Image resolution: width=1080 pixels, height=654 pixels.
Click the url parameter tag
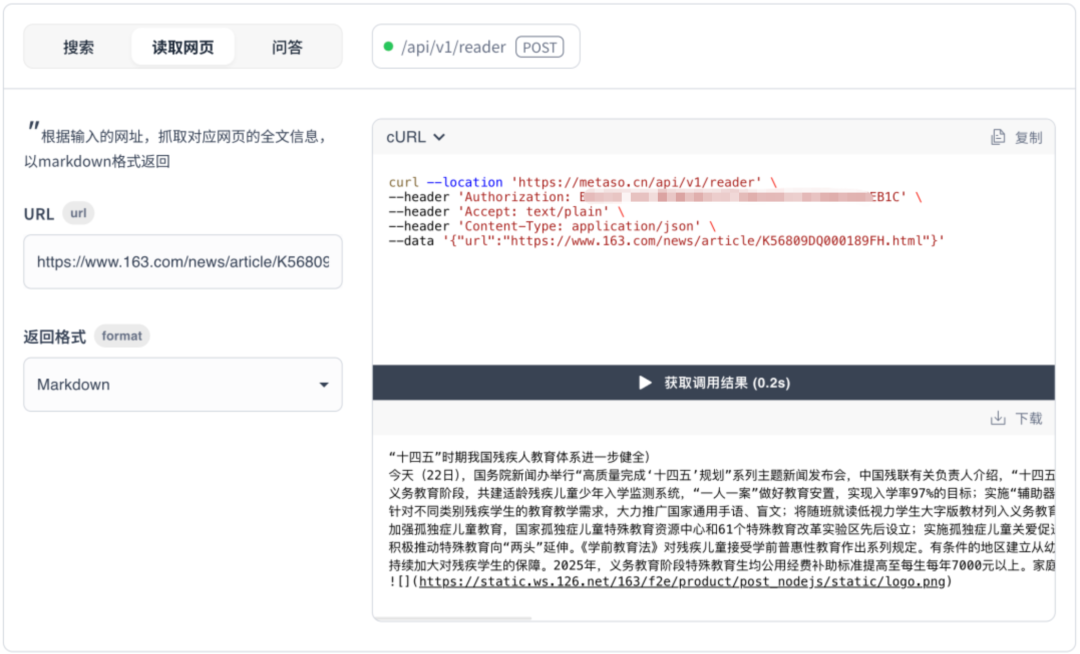click(79, 213)
